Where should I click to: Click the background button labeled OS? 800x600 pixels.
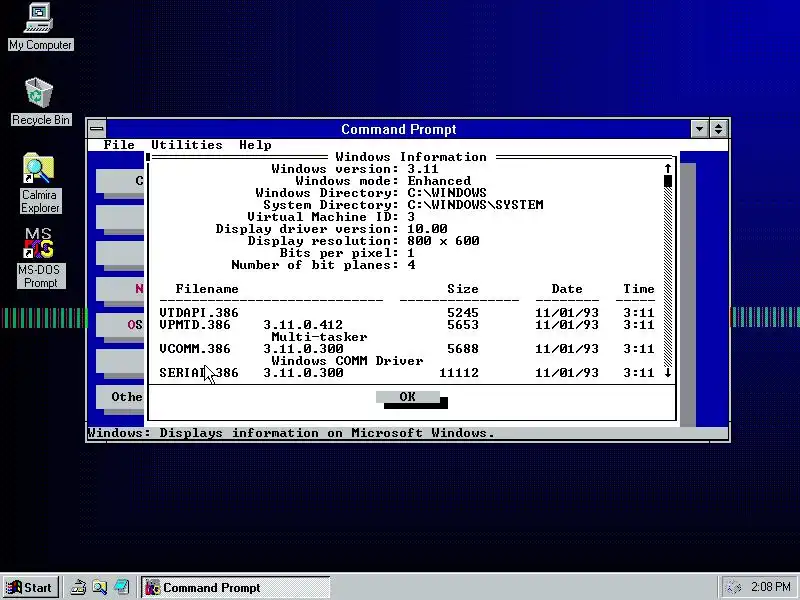click(121, 324)
